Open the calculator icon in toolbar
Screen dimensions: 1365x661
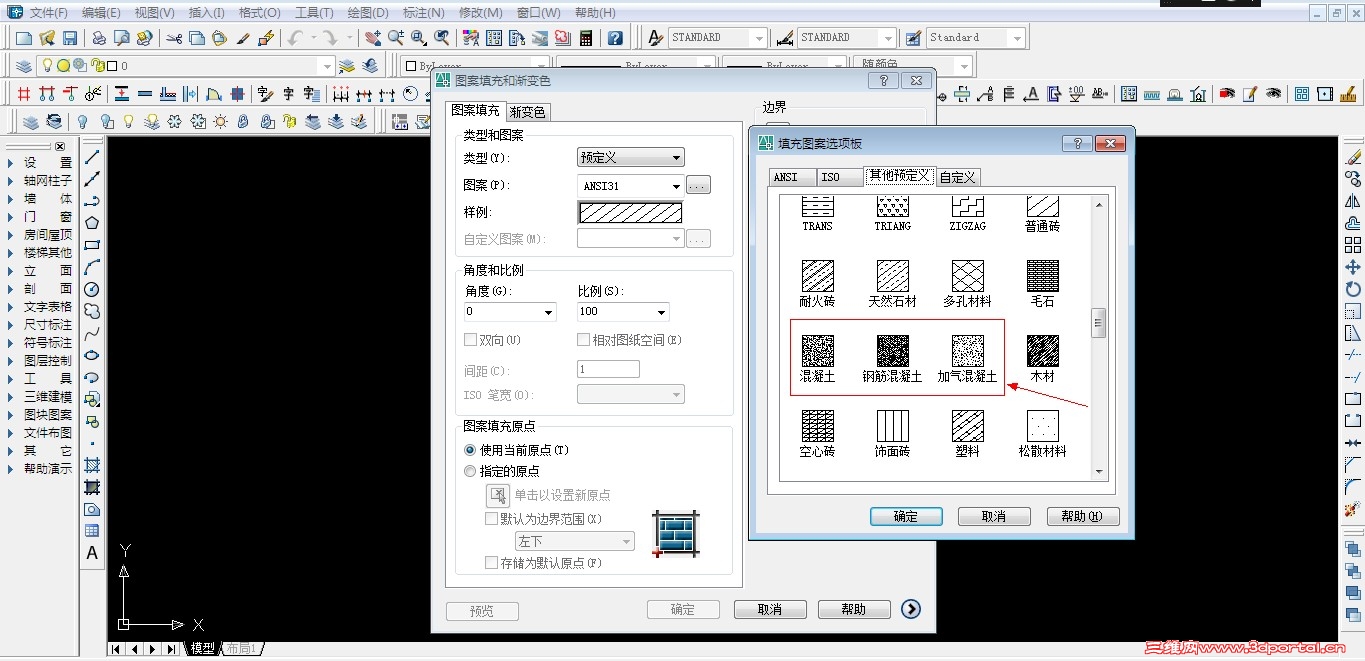pyautogui.click(x=586, y=38)
